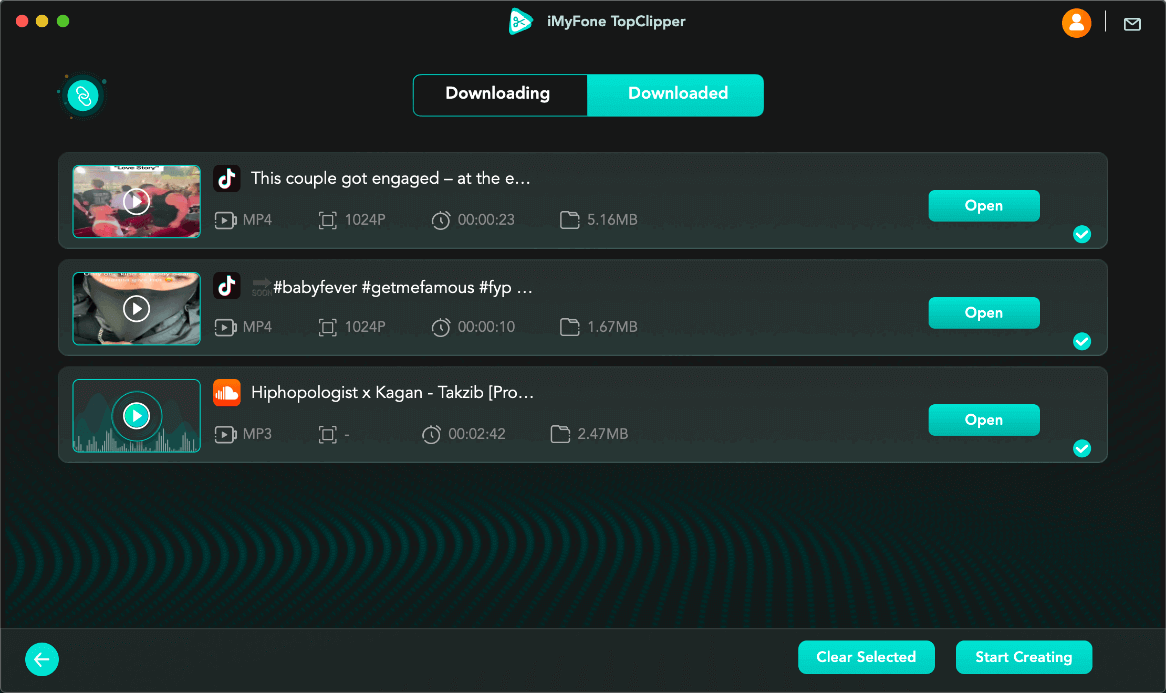Click the back arrow icon at bottom left
This screenshot has width=1166, height=693.
coord(42,659)
